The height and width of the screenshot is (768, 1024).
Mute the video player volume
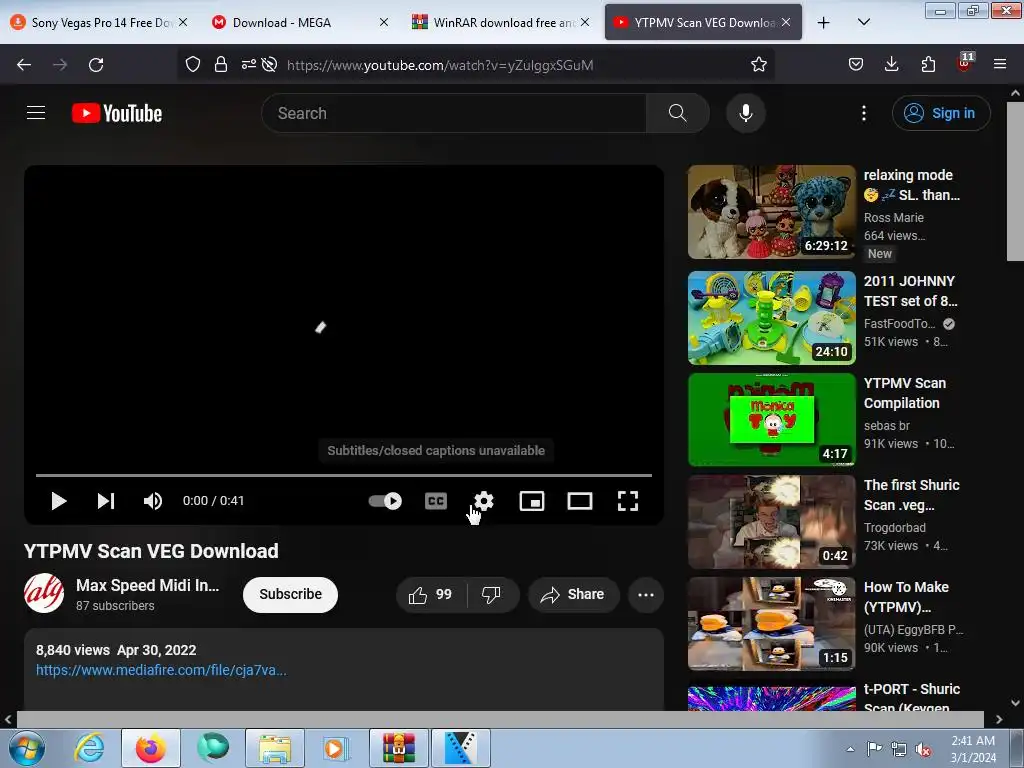(x=152, y=501)
